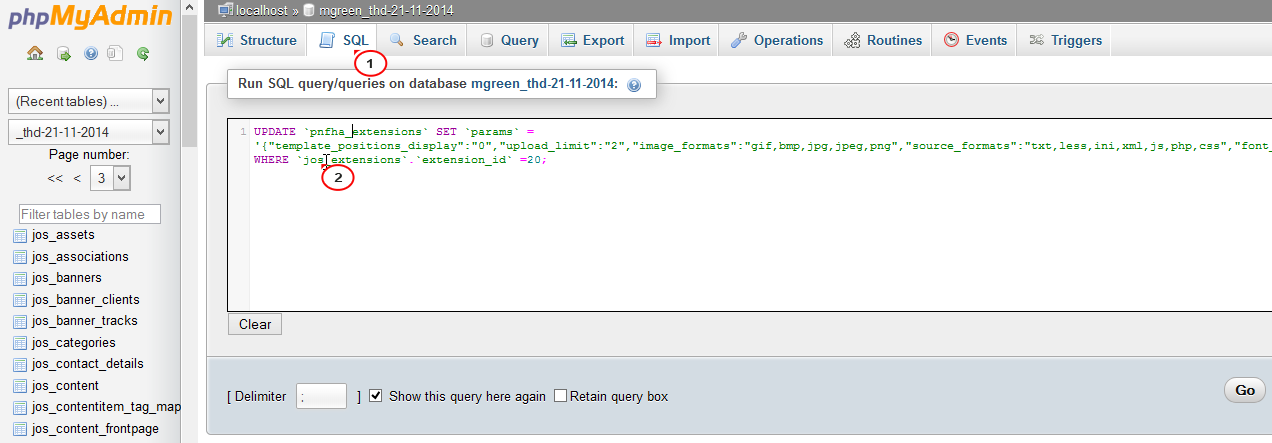1272x443 pixels.
Task: Click the help icon next to Run SQL query heading
Action: [633, 86]
